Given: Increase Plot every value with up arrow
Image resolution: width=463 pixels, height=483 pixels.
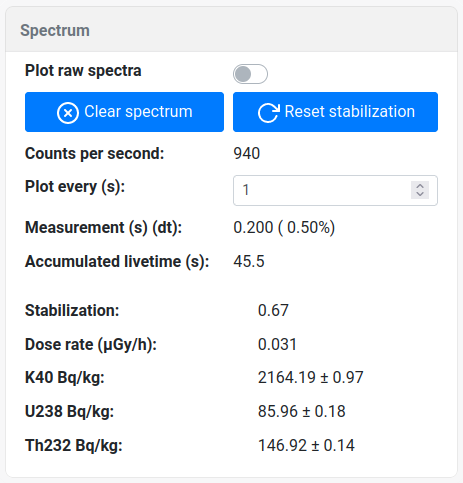Looking at the screenshot, I should tap(420, 186).
